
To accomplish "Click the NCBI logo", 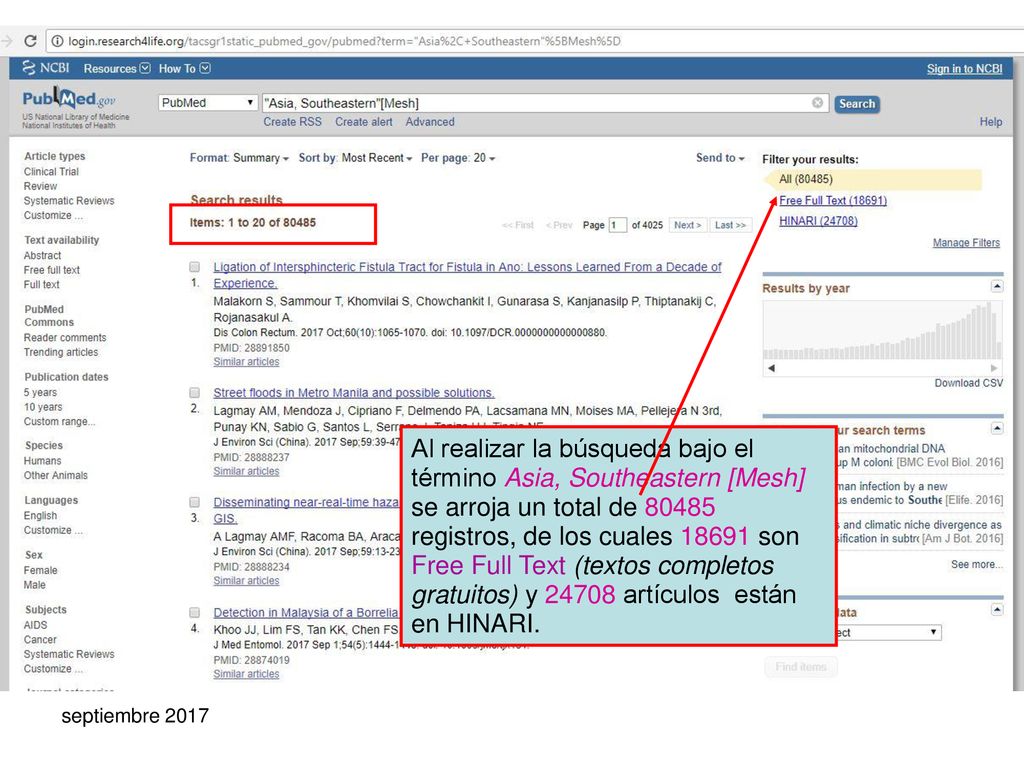I will click(x=46, y=68).
